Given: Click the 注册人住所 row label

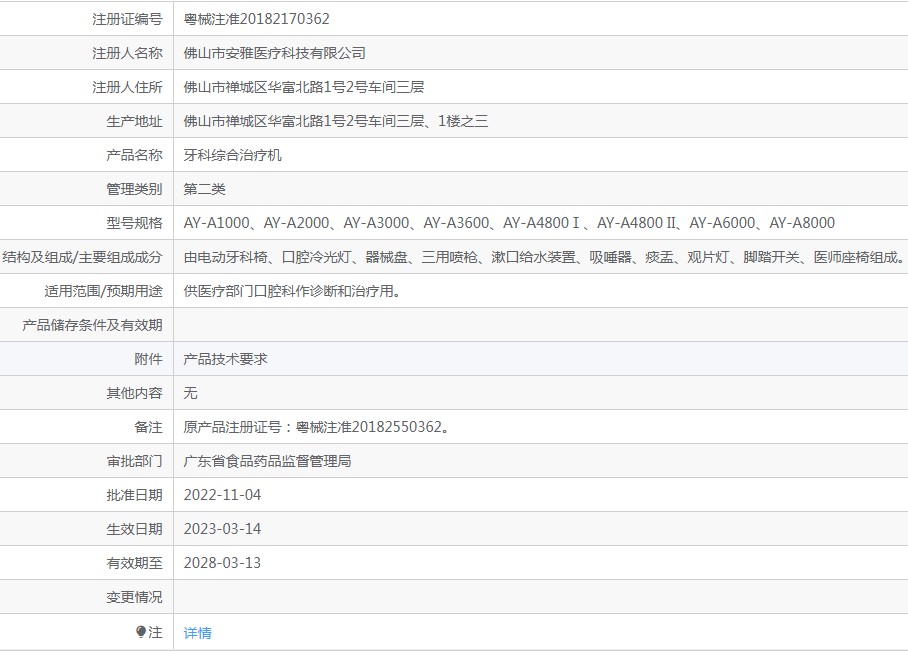Looking at the screenshot, I should tap(127, 87).
